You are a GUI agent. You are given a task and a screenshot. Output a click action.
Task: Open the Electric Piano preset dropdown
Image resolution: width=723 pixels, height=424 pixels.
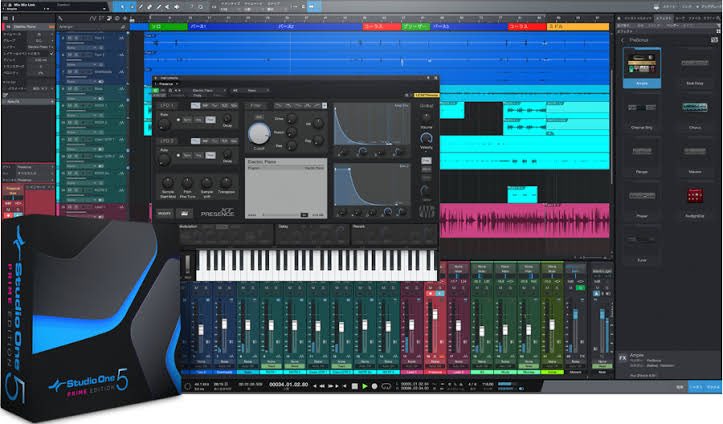[209, 90]
